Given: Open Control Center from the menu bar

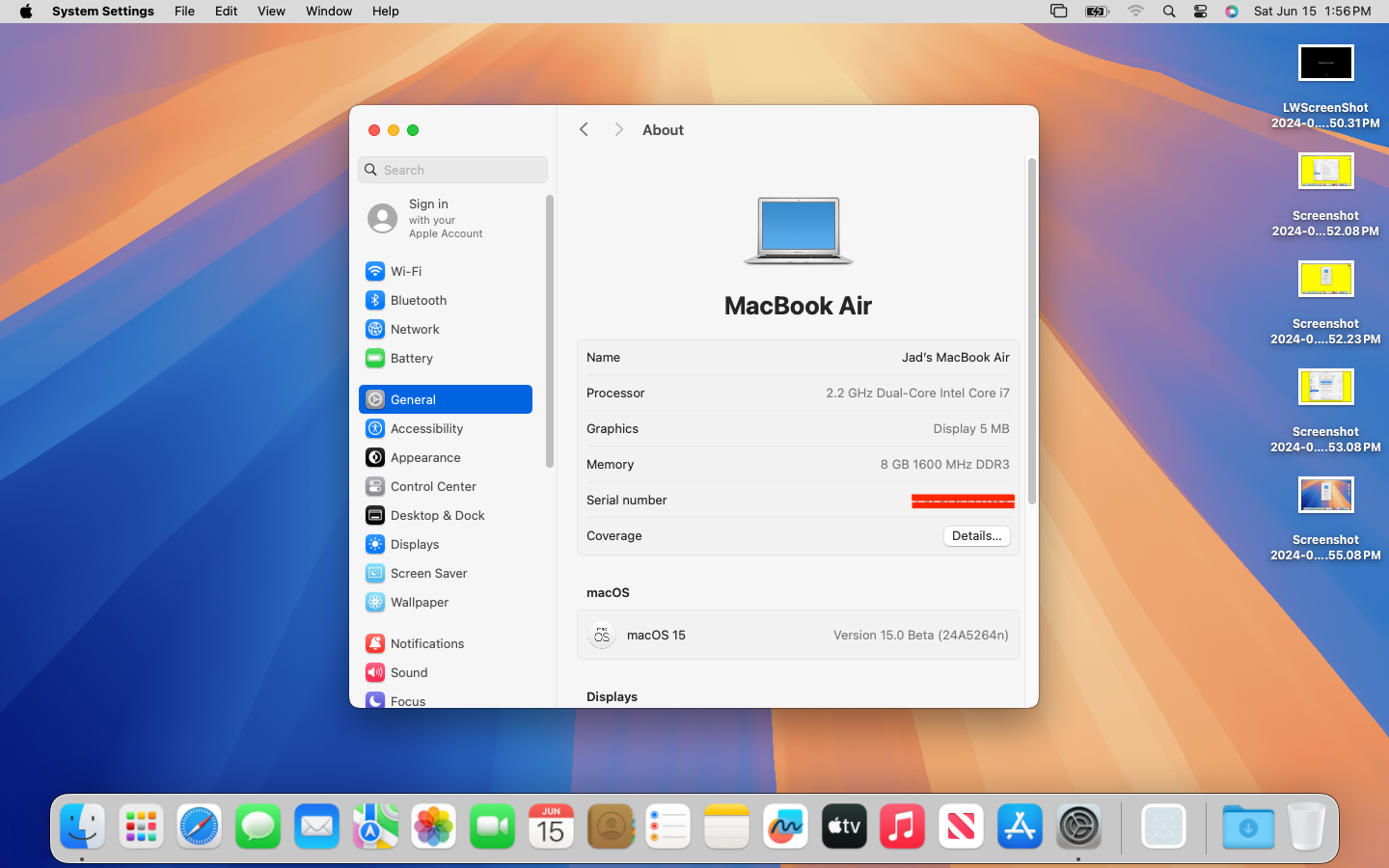Looking at the screenshot, I should [1200, 12].
